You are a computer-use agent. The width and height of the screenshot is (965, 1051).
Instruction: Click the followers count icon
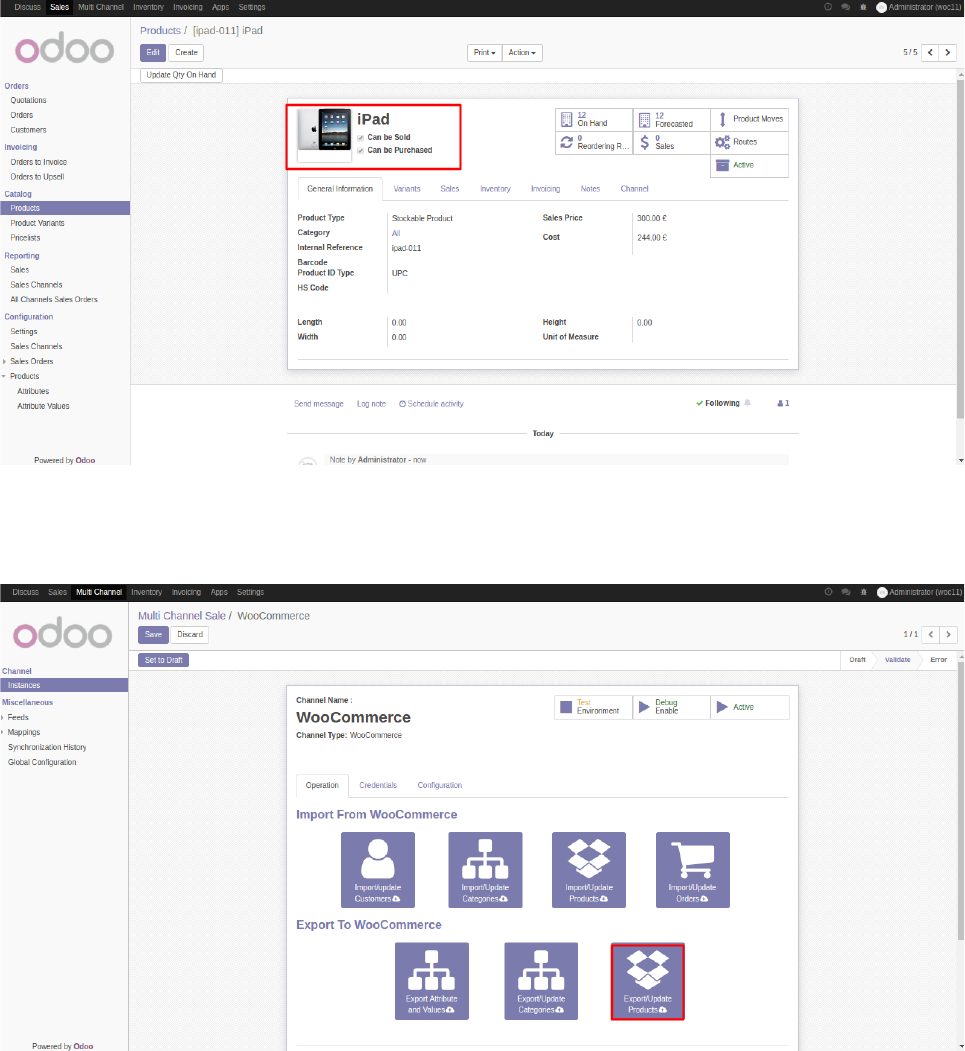pos(783,404)
